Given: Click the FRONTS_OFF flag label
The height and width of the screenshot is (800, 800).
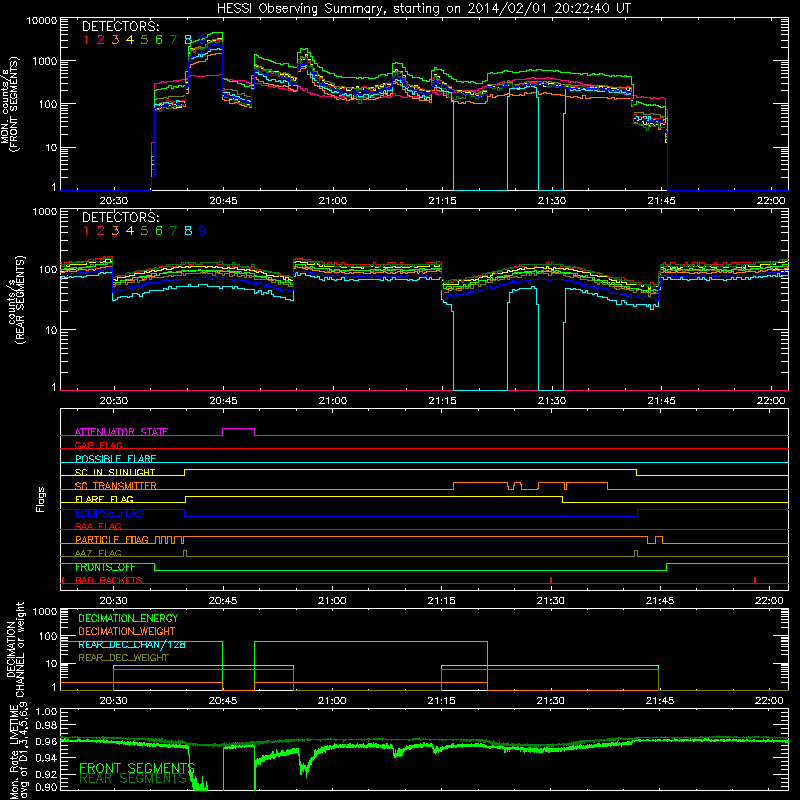Looking at the screenshot, I should click(x=105, y=567).
